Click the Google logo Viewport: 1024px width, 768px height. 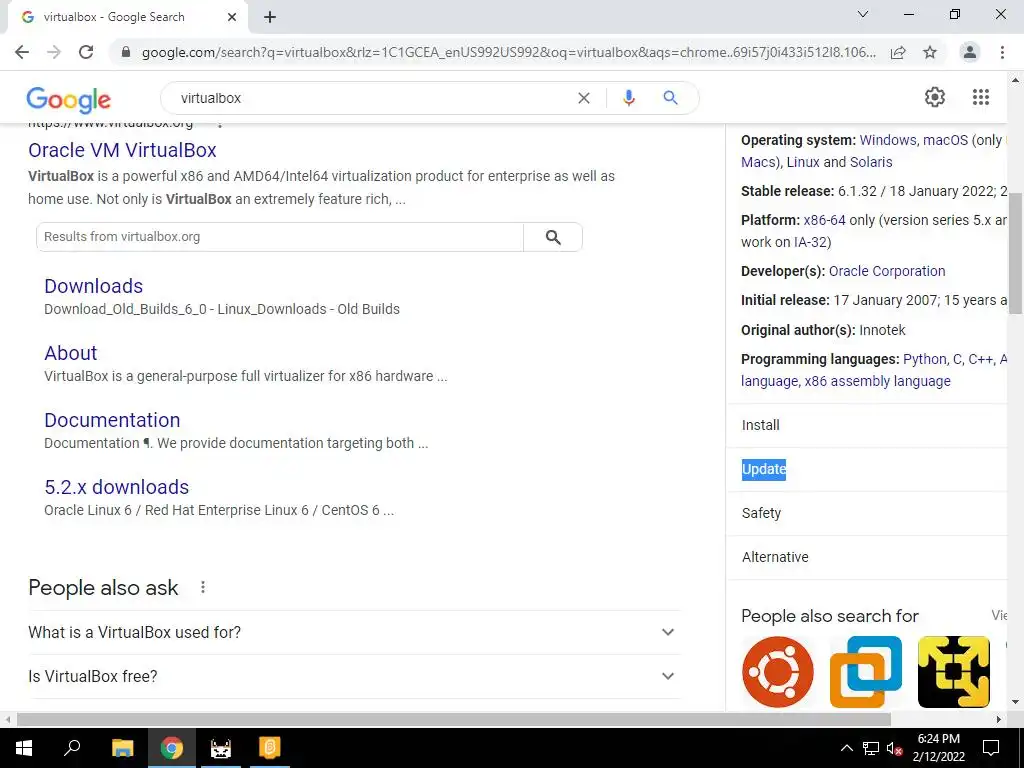click(69, 99)
